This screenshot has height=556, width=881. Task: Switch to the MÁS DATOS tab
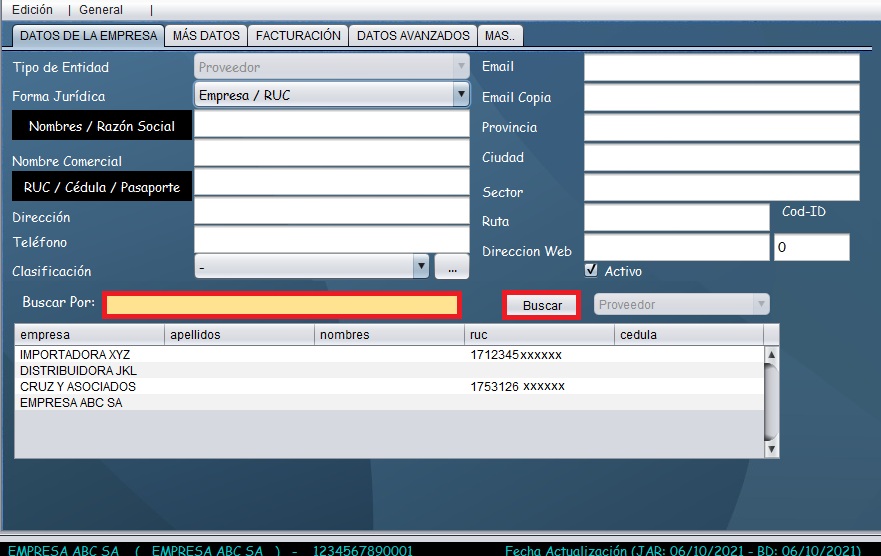[x=206, y=35]
